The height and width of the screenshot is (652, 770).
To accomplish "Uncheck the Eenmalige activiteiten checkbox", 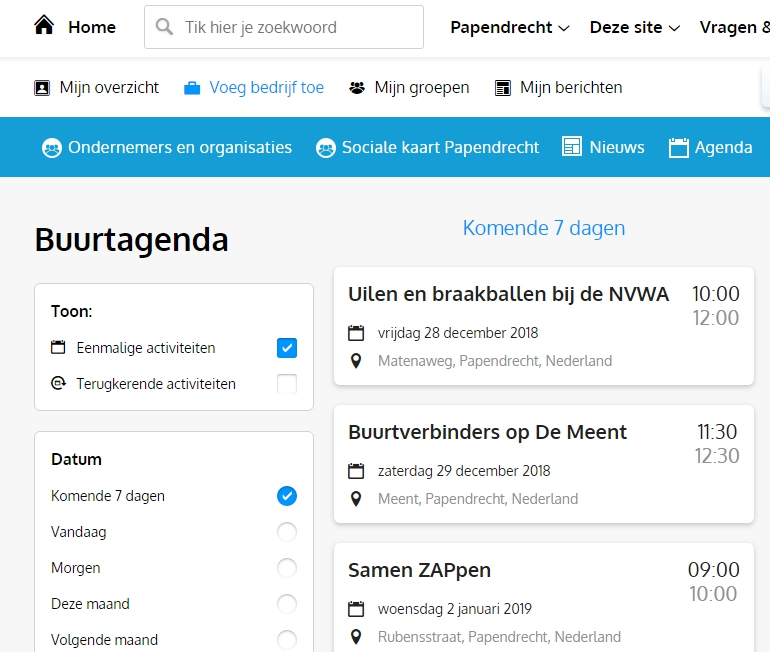I will [287, 348].
